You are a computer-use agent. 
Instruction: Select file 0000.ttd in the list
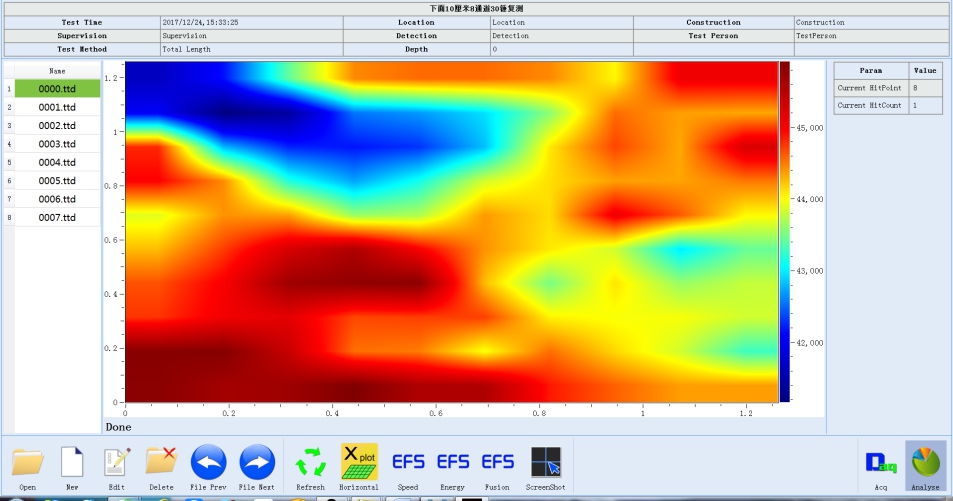pyautogui.click(x=57, y=89)
